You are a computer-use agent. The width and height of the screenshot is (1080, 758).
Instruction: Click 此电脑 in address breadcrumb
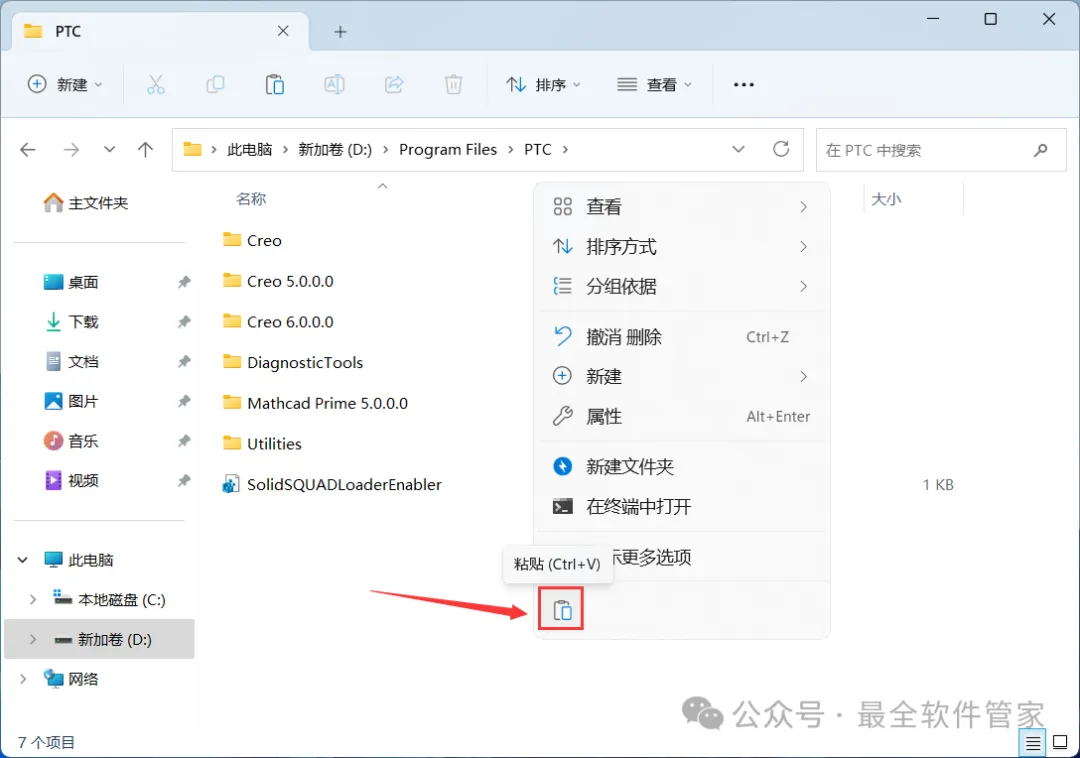click(x=249, y=150)
